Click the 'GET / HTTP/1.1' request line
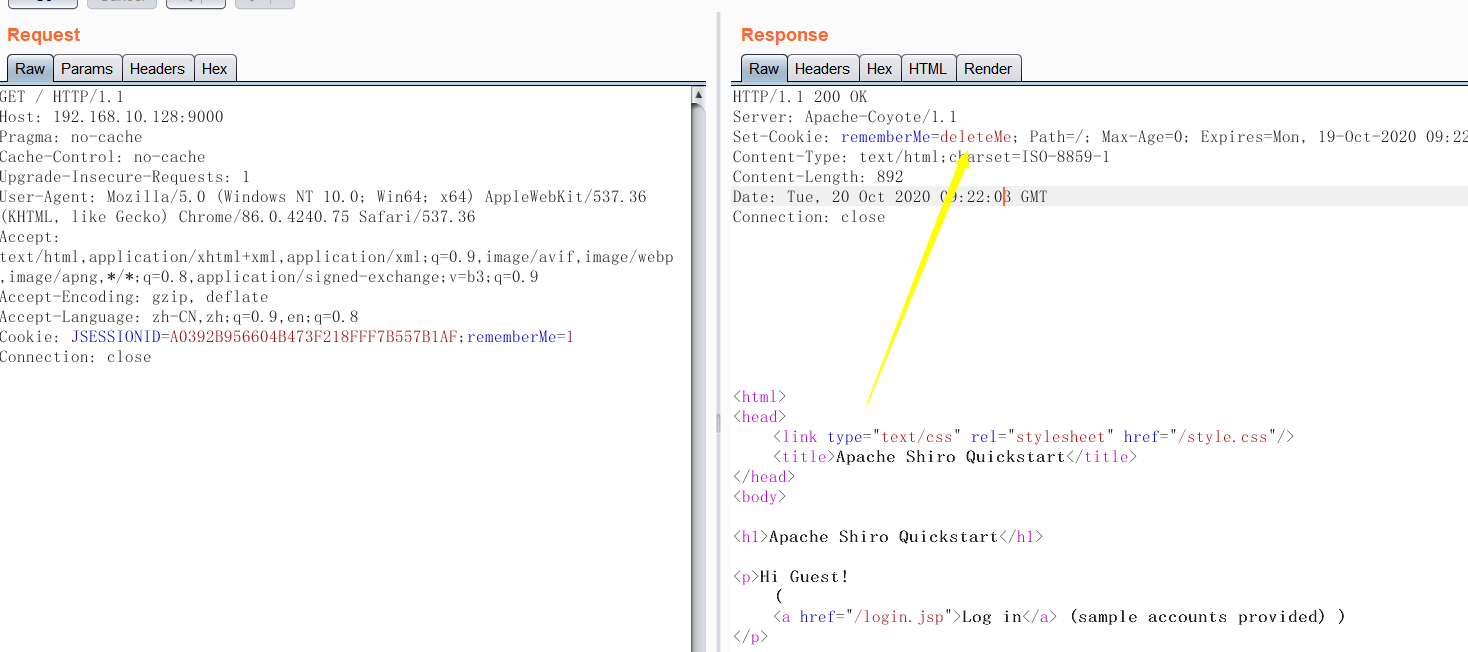1468x652 pixels. 62,97
